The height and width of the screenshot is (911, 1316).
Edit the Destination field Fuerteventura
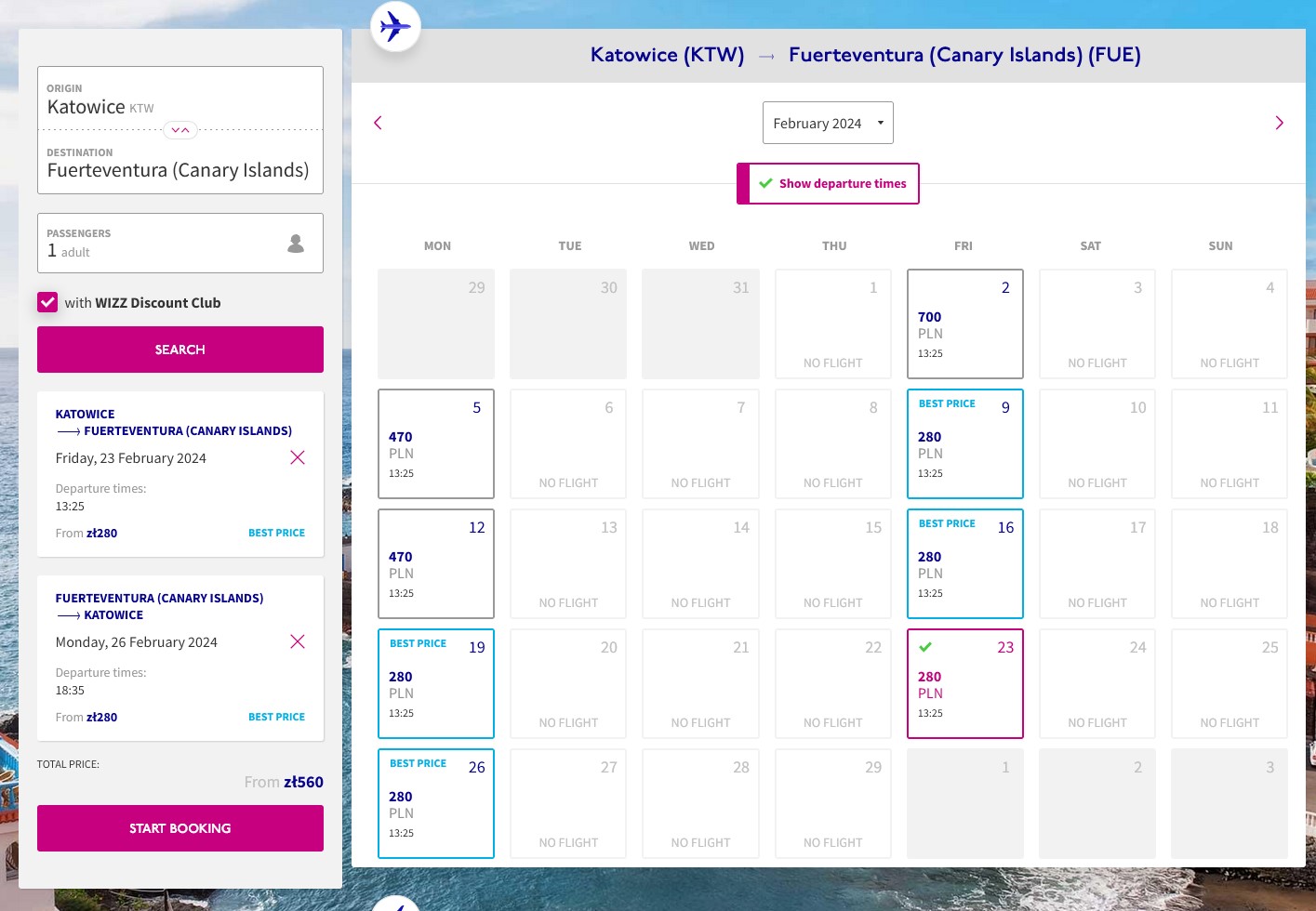click(x=180, y=163)
